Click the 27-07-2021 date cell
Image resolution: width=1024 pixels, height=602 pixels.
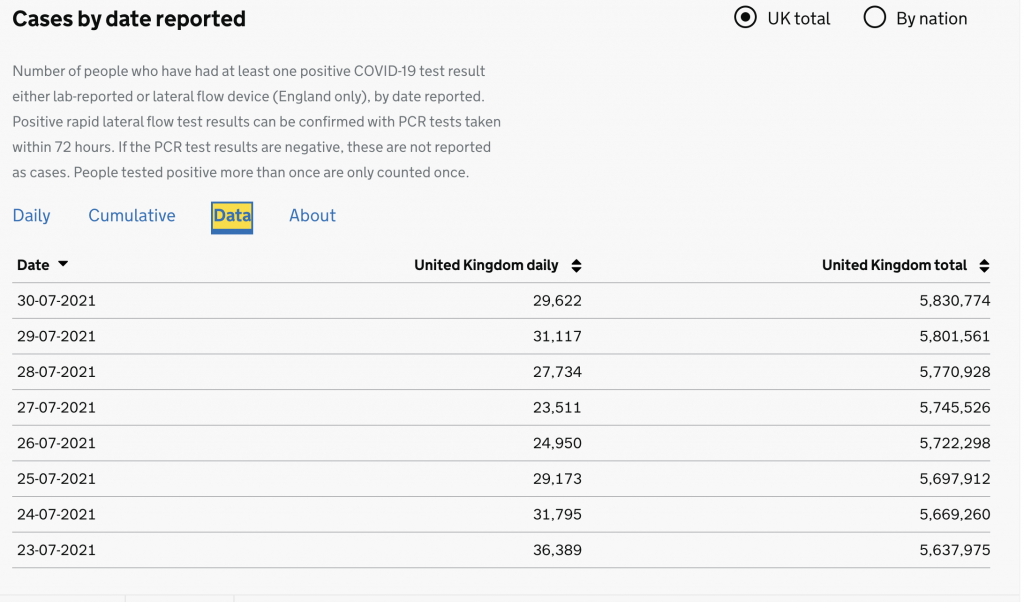(56, 407)
